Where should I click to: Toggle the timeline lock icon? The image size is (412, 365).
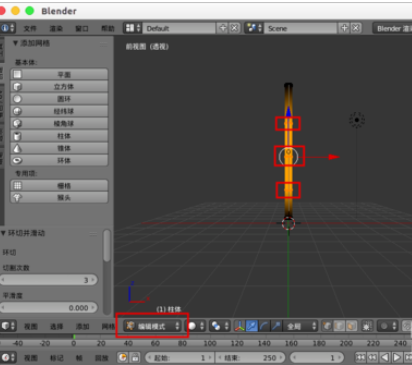(x=135, y=357)
